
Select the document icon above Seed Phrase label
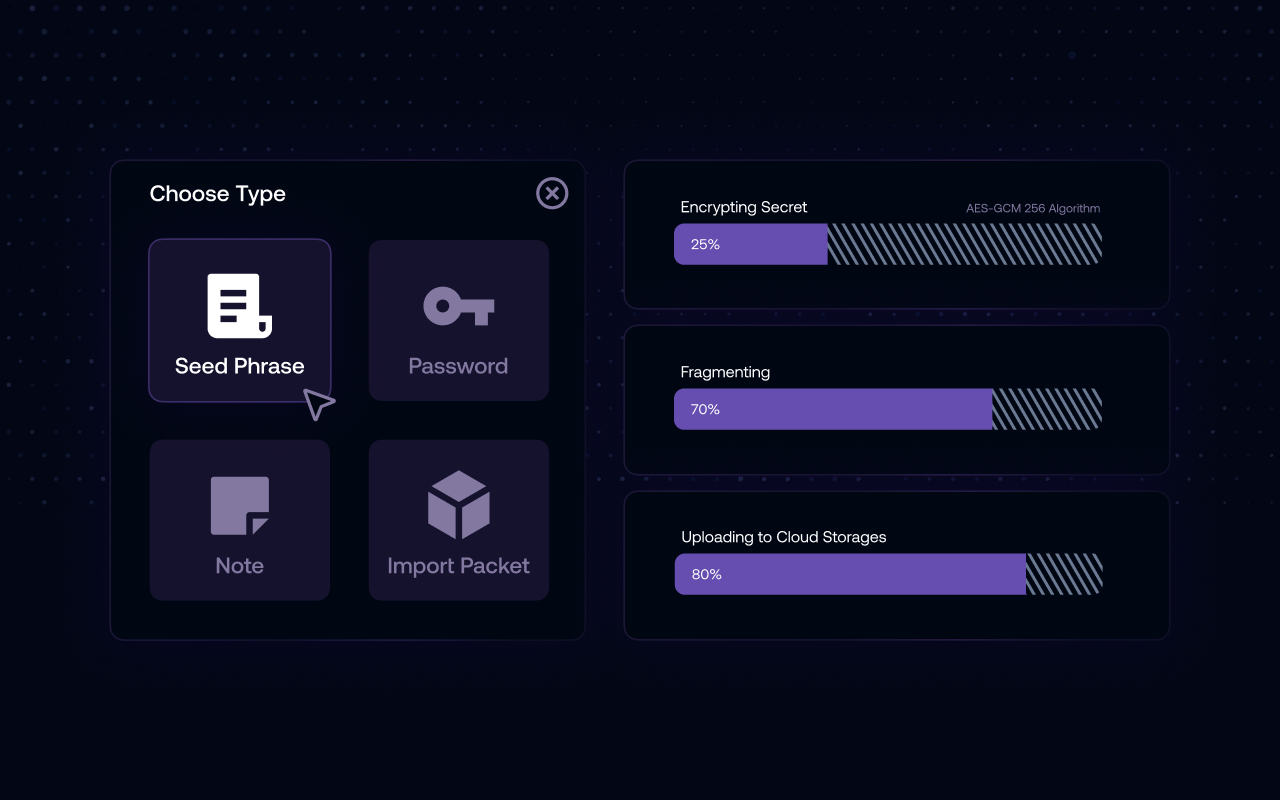coord(239,305)
